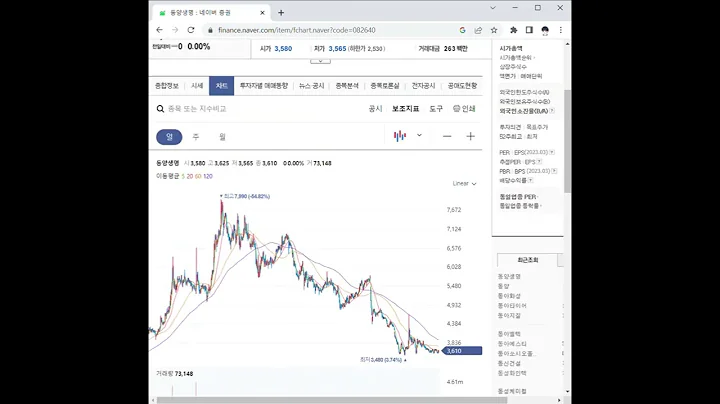The height and width of the screenshot is (404, 720).
Task: Open the tab search chevron in the title bar
Action: coord(493,8)
